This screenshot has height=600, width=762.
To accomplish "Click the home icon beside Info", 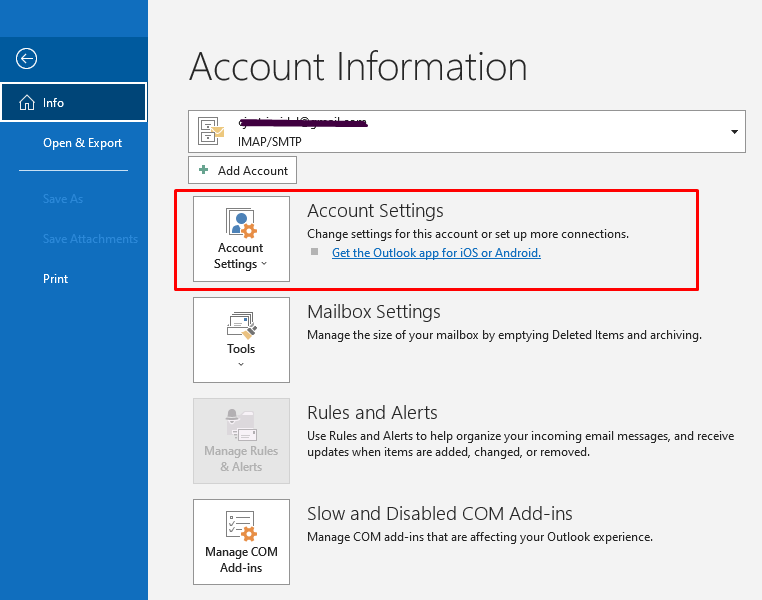I will (27, 103).
